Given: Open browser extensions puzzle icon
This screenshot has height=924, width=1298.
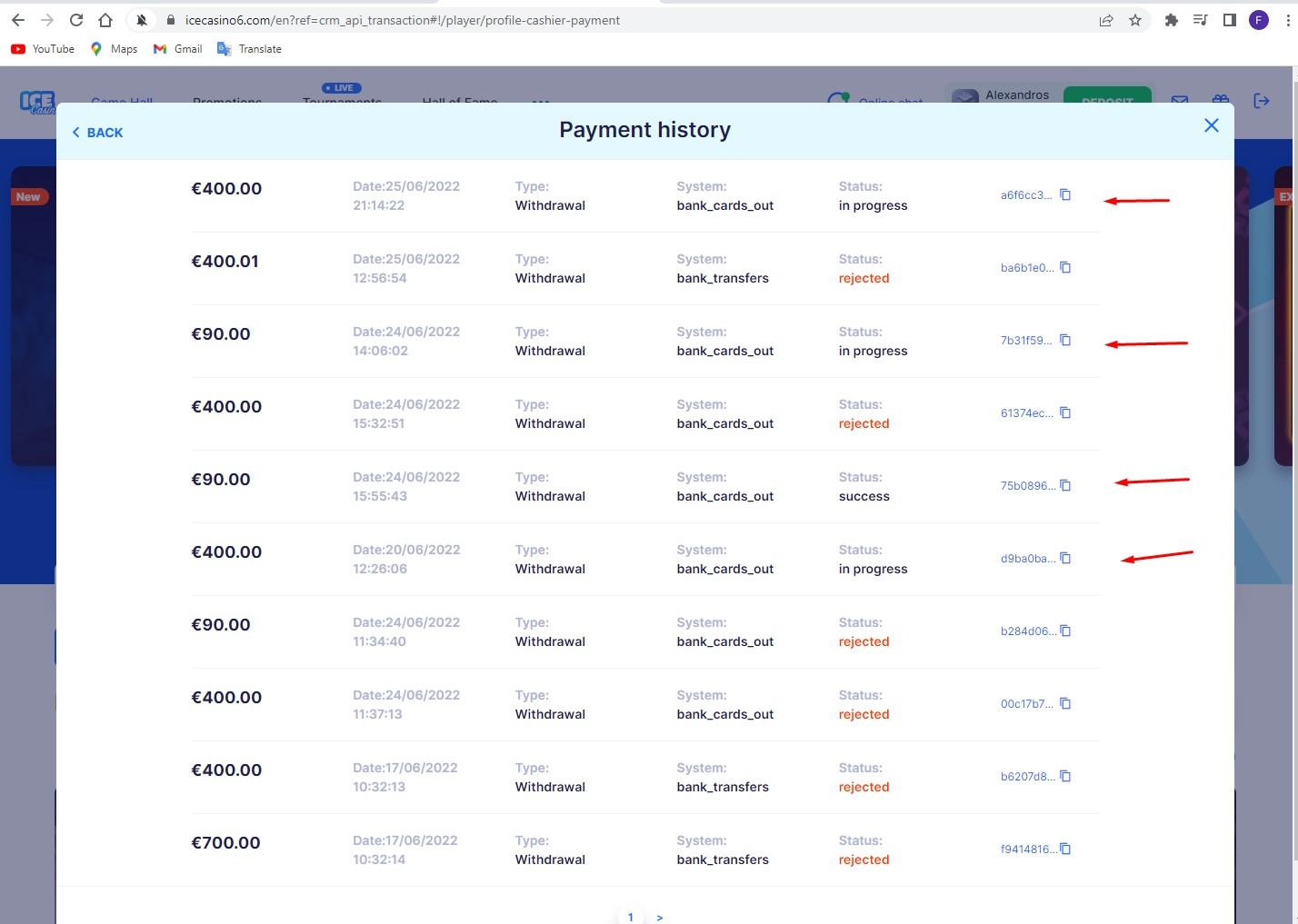Looking at the screenshot, I should coord(1171,20).
